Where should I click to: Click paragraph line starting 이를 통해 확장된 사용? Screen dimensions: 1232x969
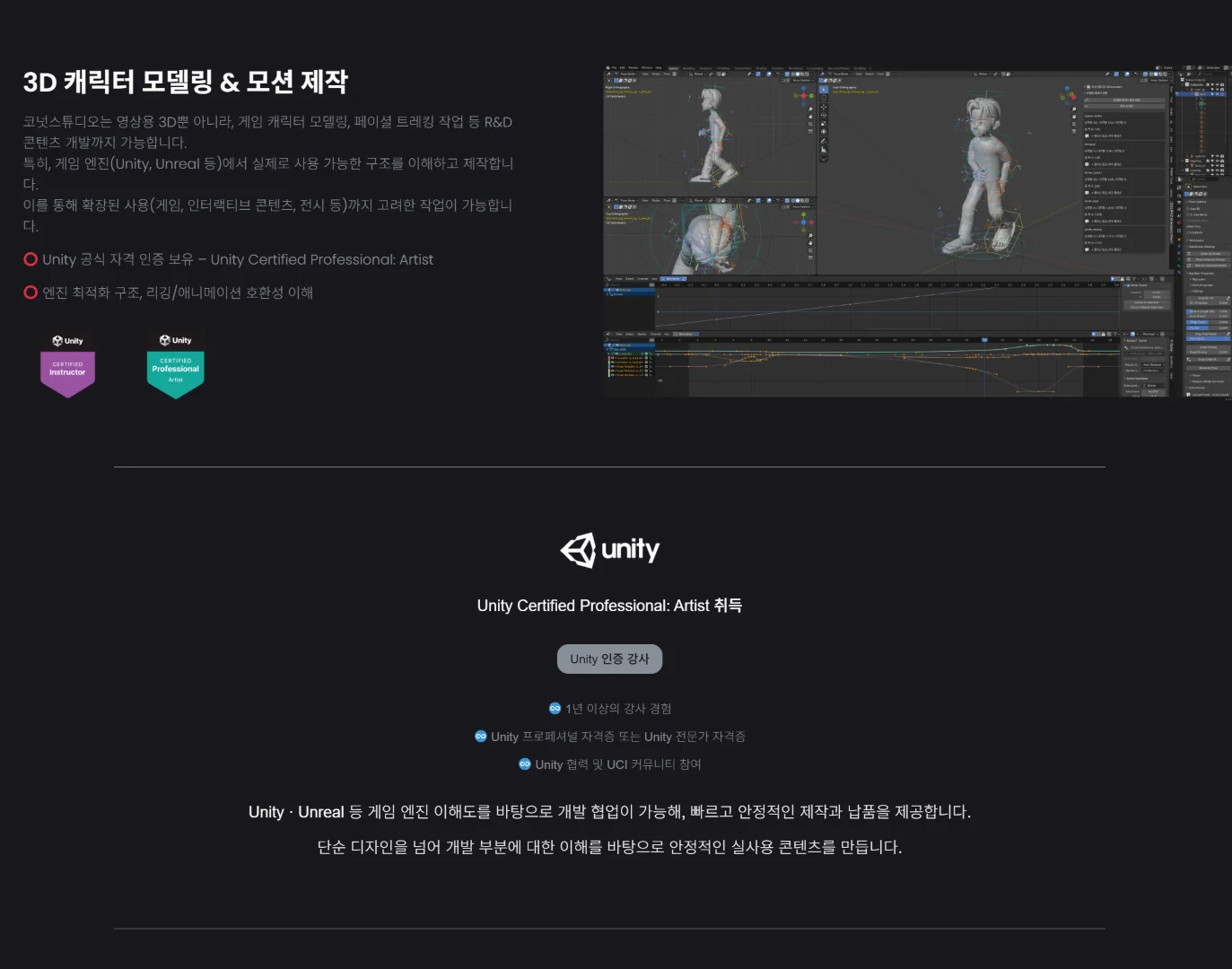[267, 215]
